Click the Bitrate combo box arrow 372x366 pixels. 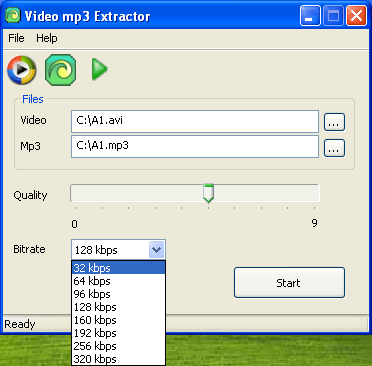pyautogui.click(x=156, y=250)
